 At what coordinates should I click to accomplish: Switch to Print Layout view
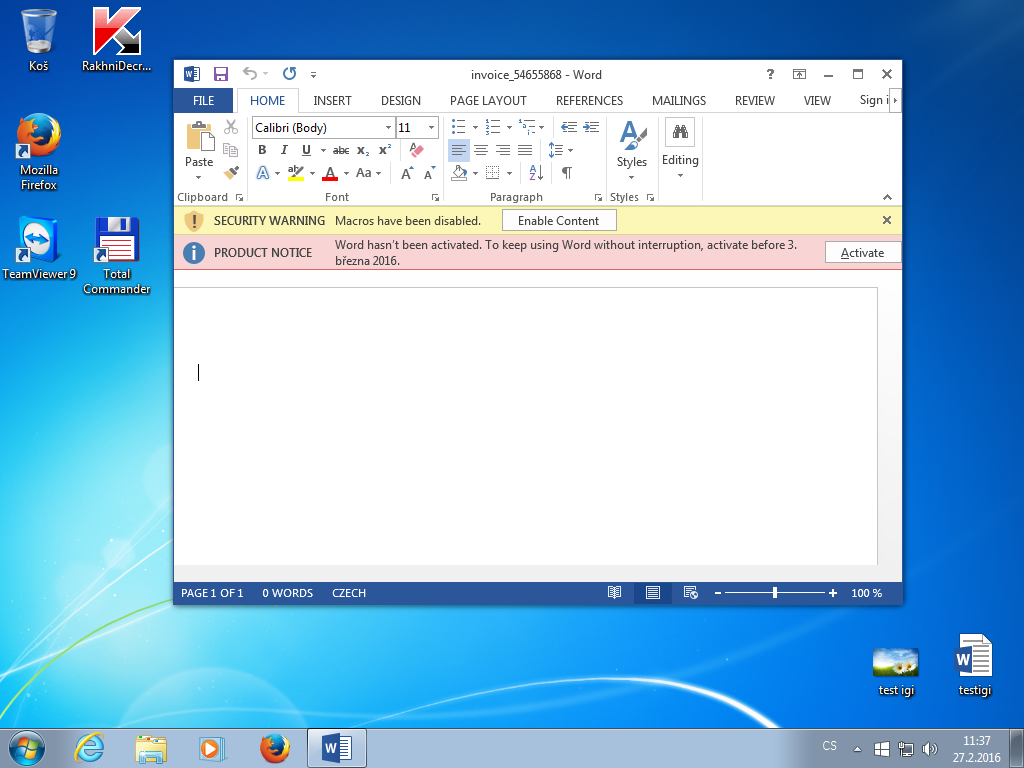[652, 592]
